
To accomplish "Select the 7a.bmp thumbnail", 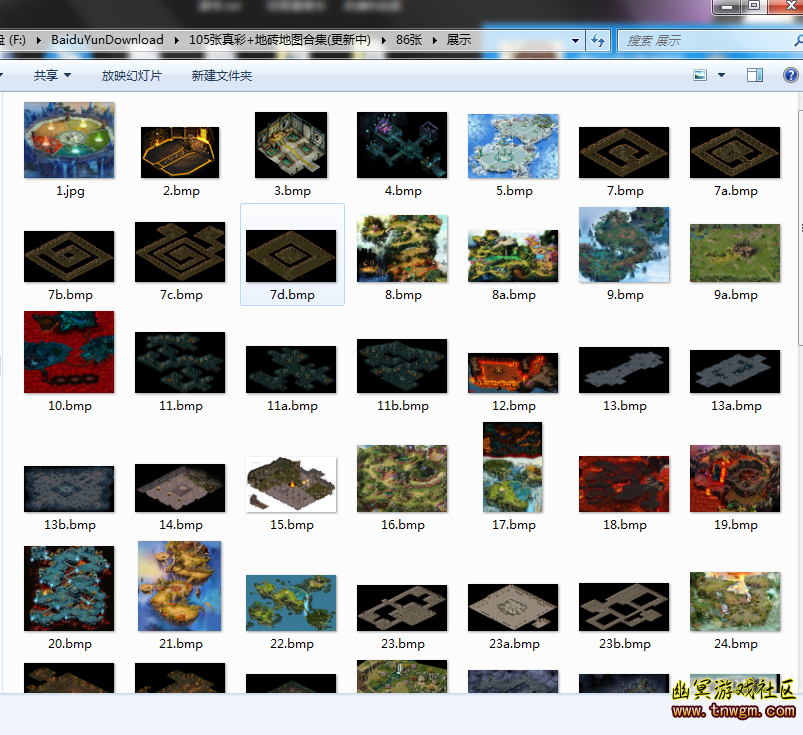I will [x=735, y=152].
